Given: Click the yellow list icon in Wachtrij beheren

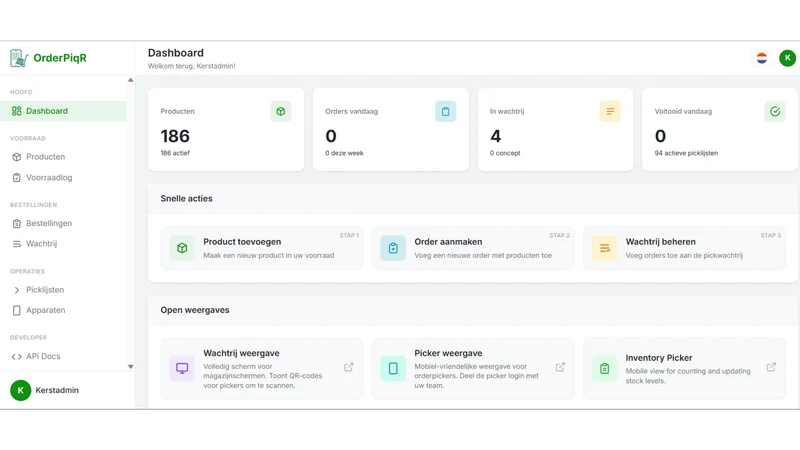Looking at the screenshot, I should click(605, 248).
